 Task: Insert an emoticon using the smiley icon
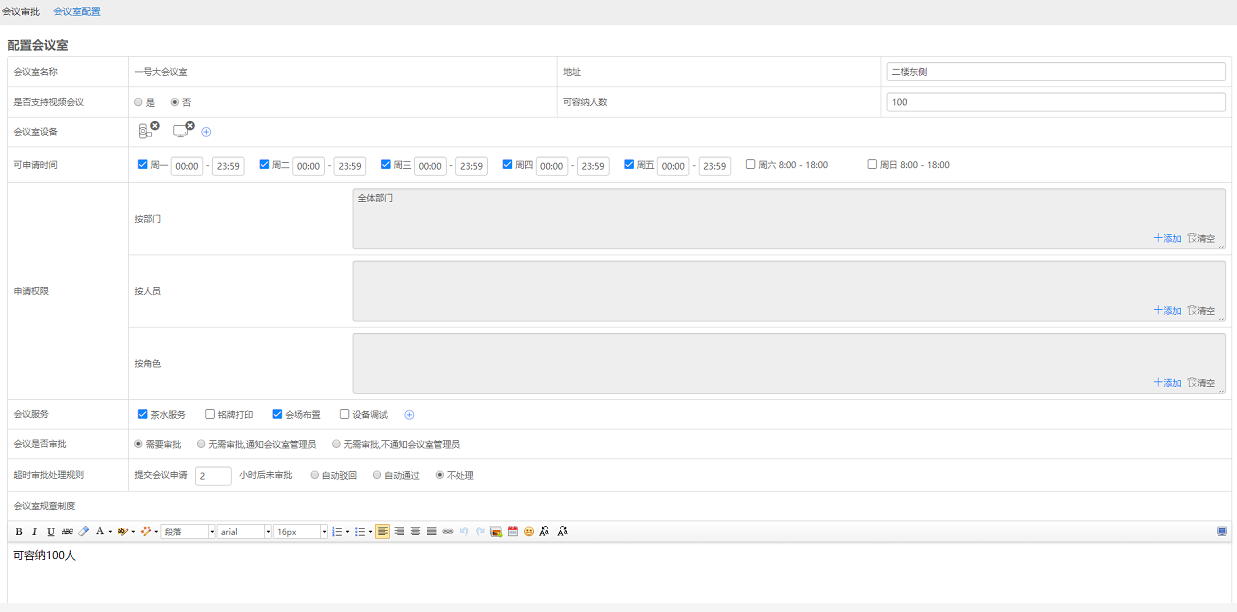(x=528, y=531)
